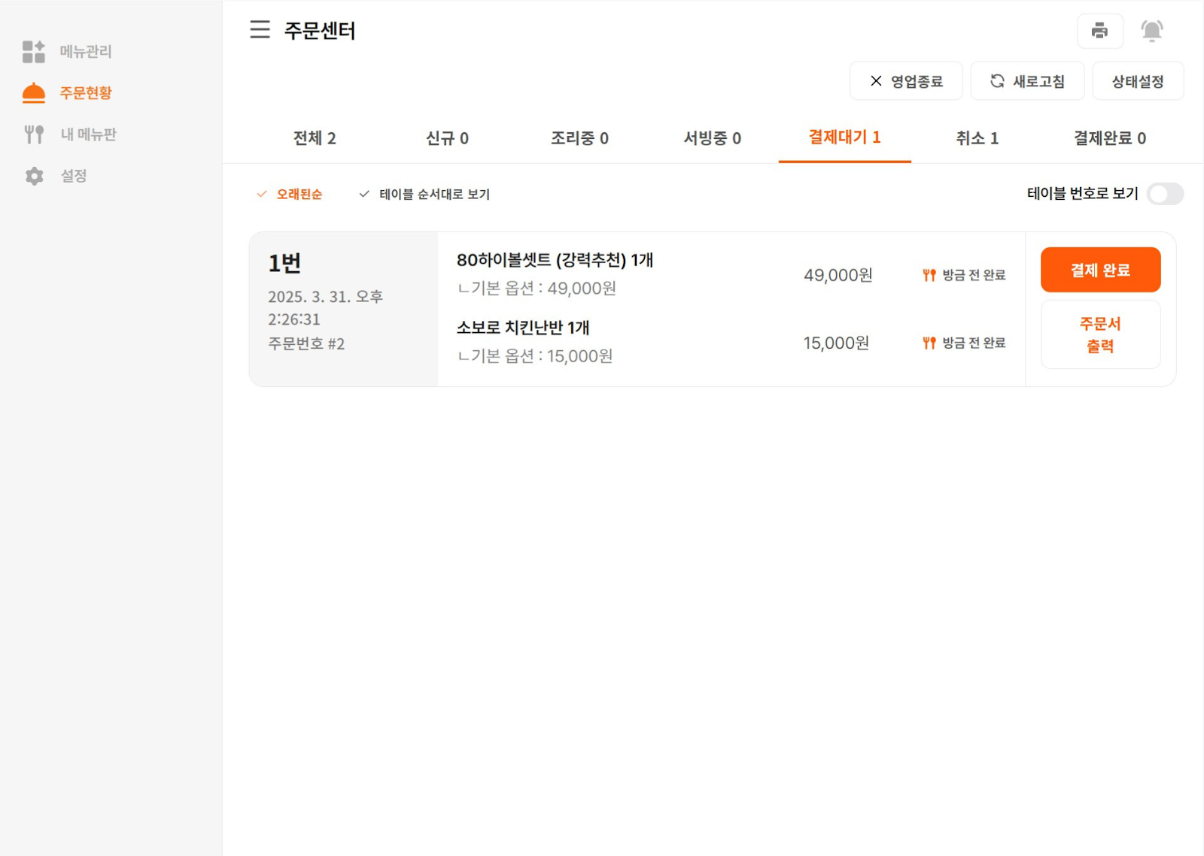Click the utensils icon on the 15,000원 row
Viewport: 1204px width, 856px height.
[929, 343]
